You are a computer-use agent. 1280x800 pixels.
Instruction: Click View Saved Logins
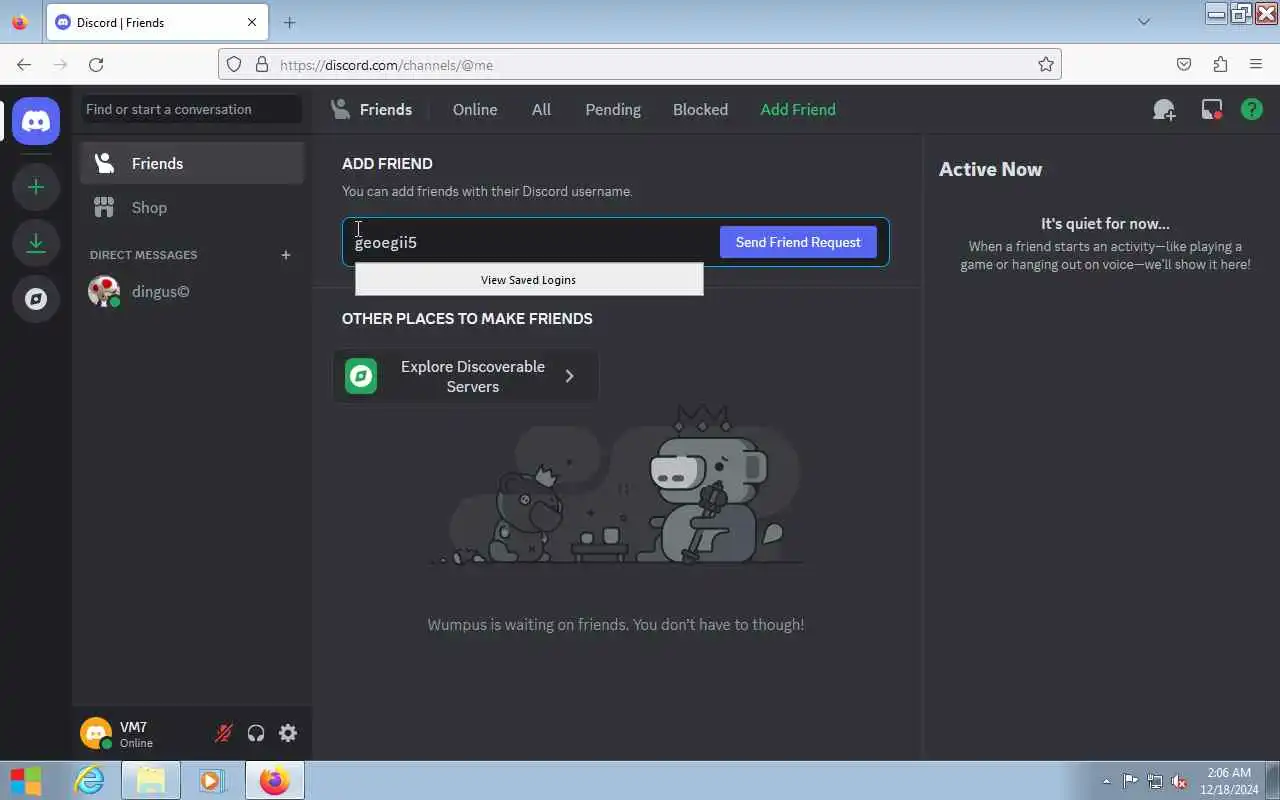tap(529, 280)
